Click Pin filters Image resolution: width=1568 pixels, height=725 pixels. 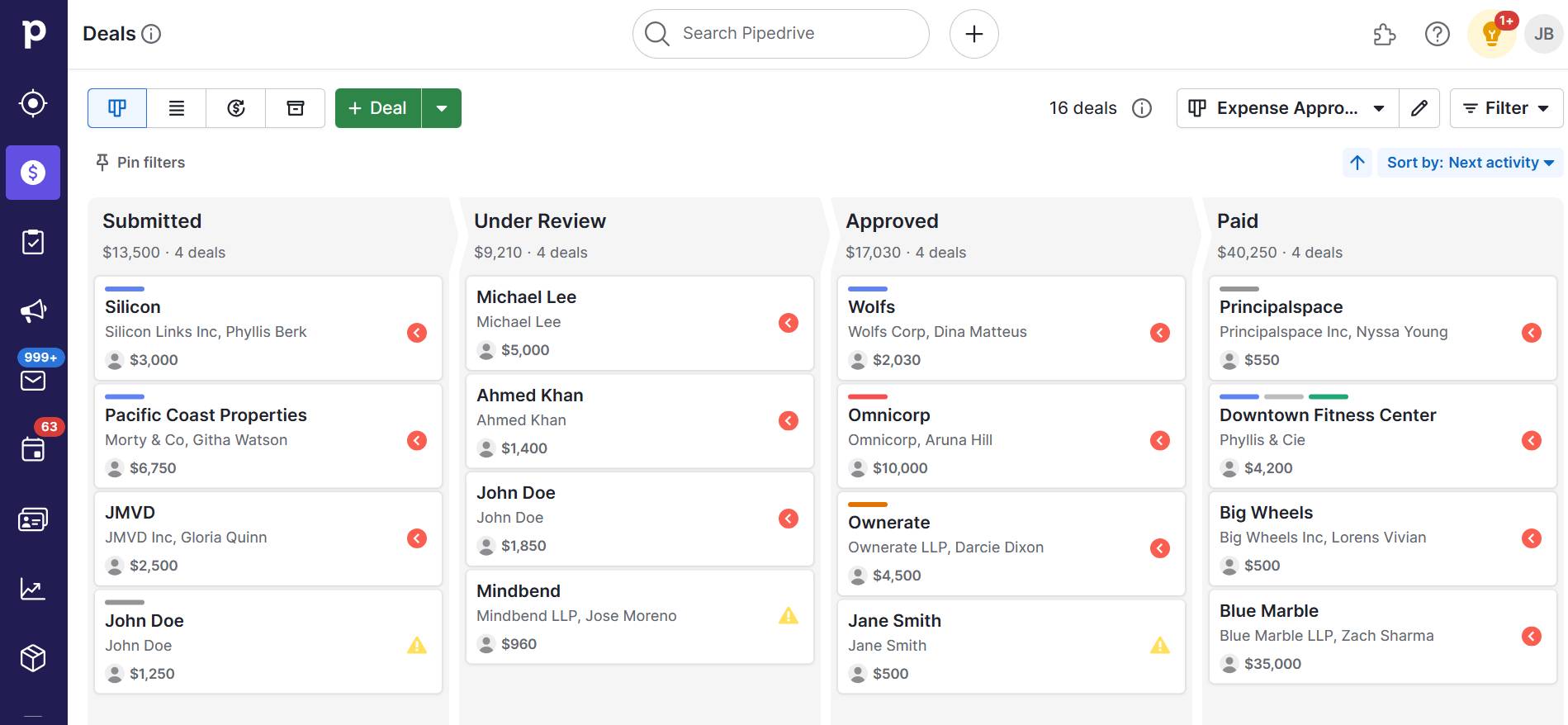pyautogui.click(x=140, y=163)
